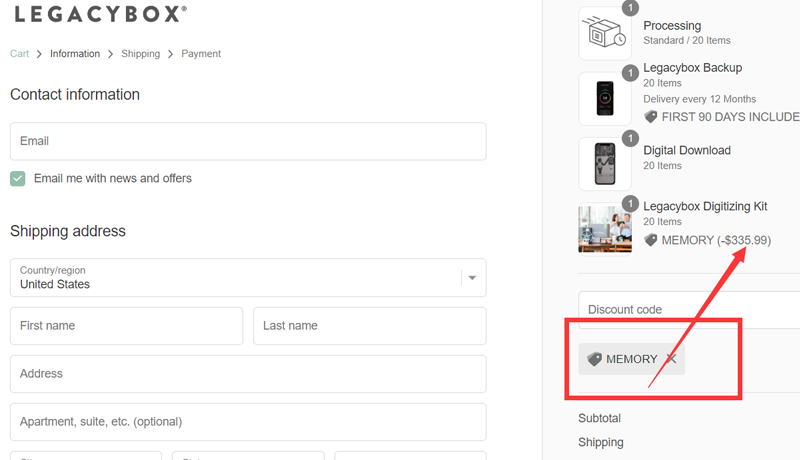
Task: Click the Discount code input field
Action: click(x=690, y=310)
